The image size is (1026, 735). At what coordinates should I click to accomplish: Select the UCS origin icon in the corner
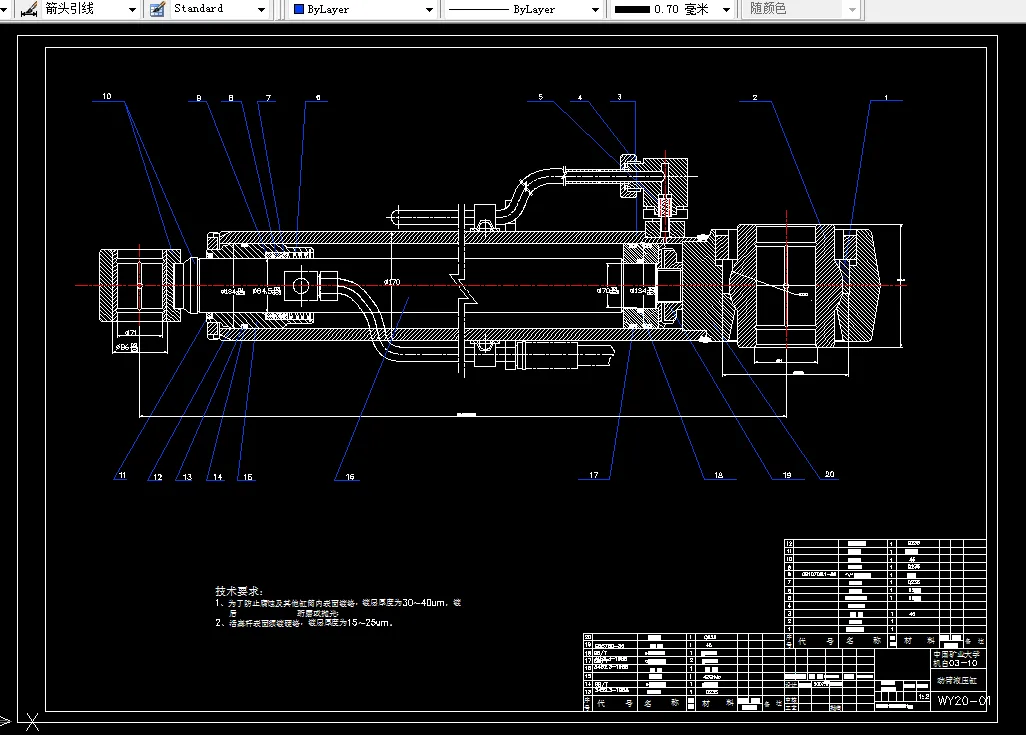(30, 720)
